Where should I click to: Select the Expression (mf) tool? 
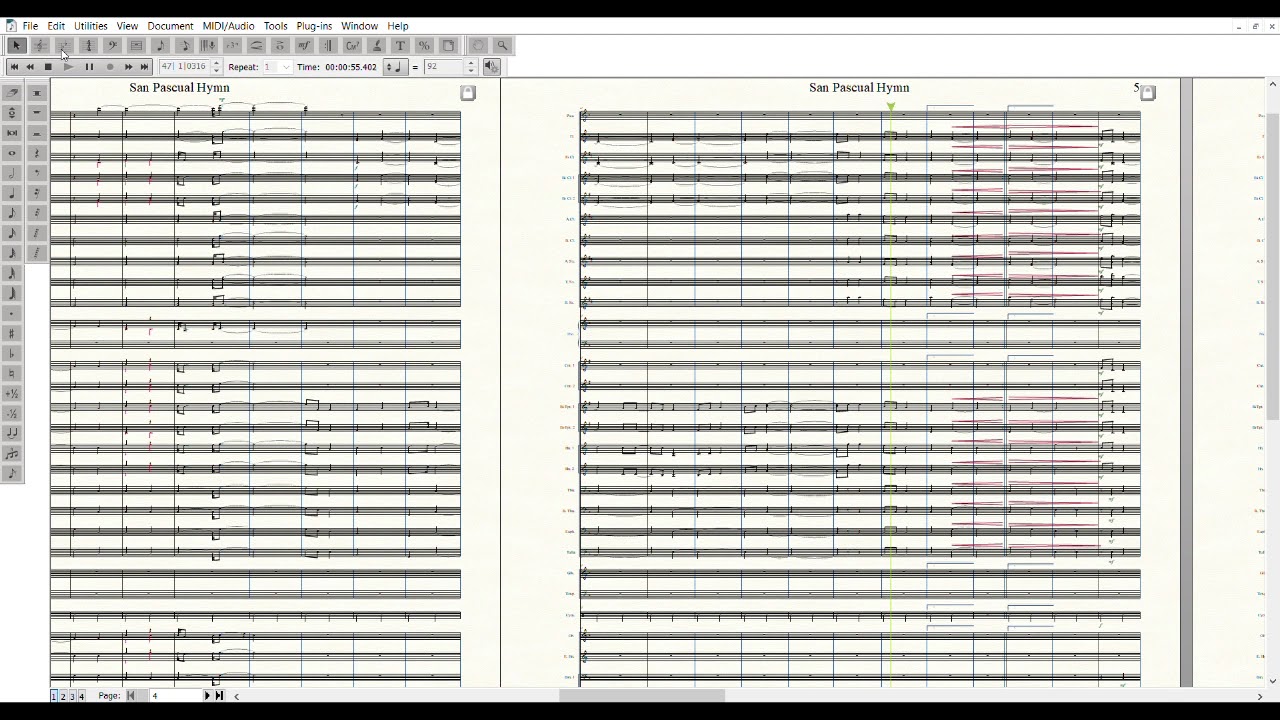(304, 45)
